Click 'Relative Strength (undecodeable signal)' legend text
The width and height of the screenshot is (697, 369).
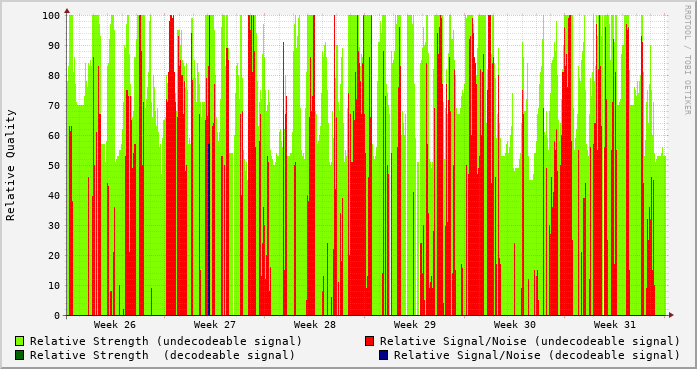166,341
